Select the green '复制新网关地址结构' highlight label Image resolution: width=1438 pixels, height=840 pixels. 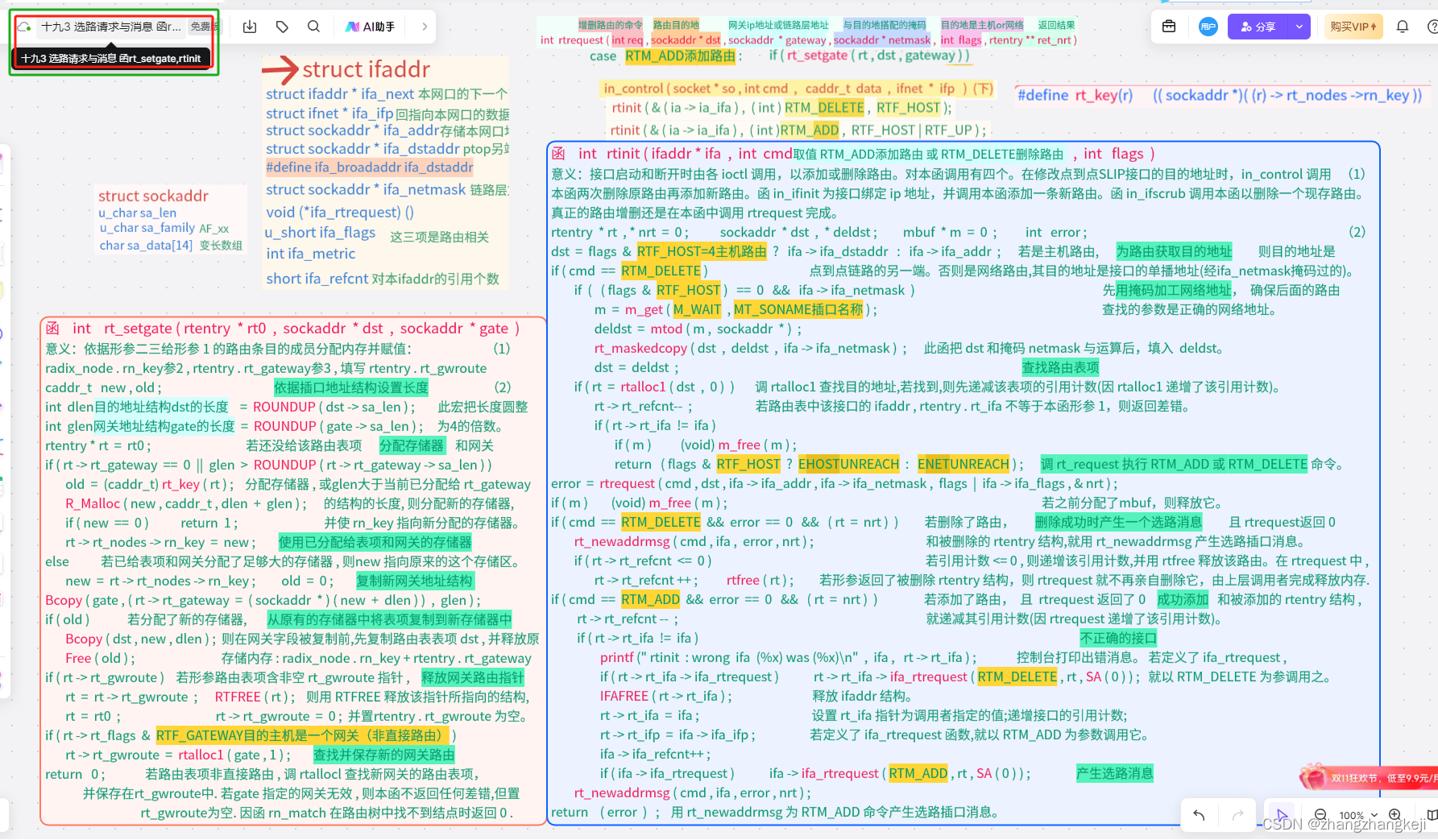415,581
